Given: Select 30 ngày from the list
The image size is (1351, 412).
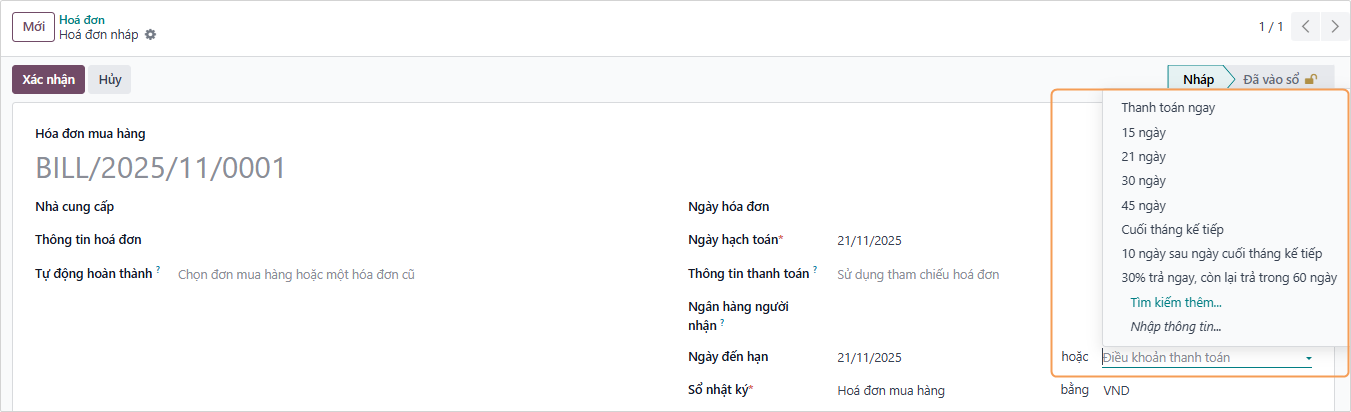Looking at the screenshot, I should (1143, 181).
